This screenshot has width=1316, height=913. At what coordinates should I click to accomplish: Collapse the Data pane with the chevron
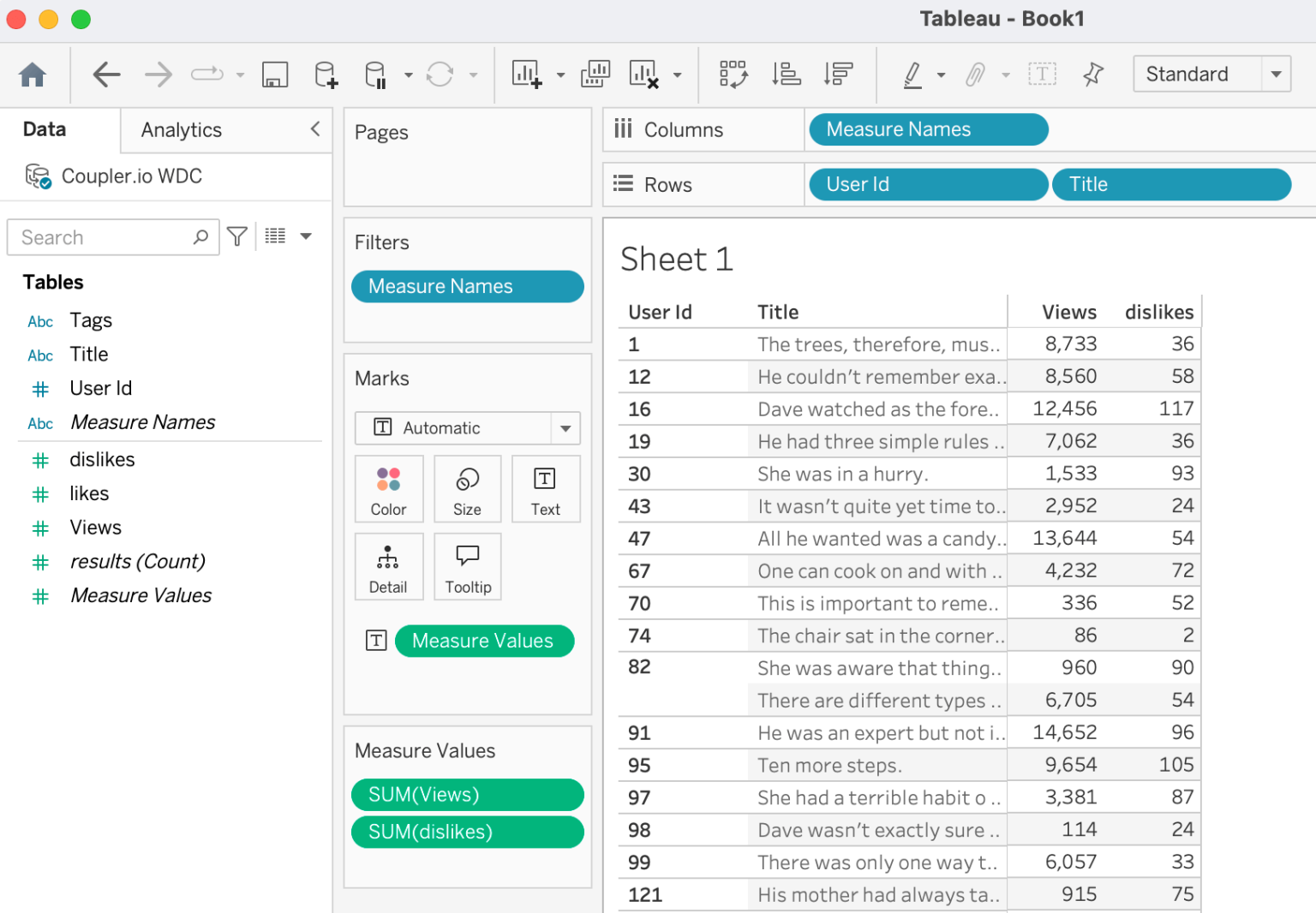[314, 129]
